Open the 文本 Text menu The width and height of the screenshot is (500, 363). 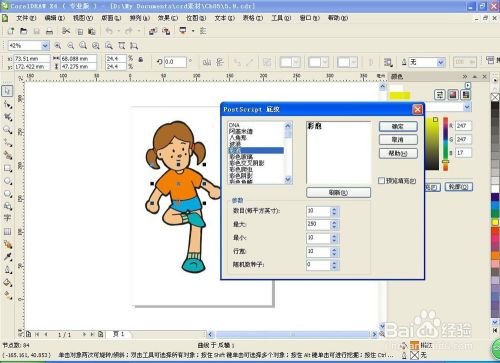pos(225,18)
